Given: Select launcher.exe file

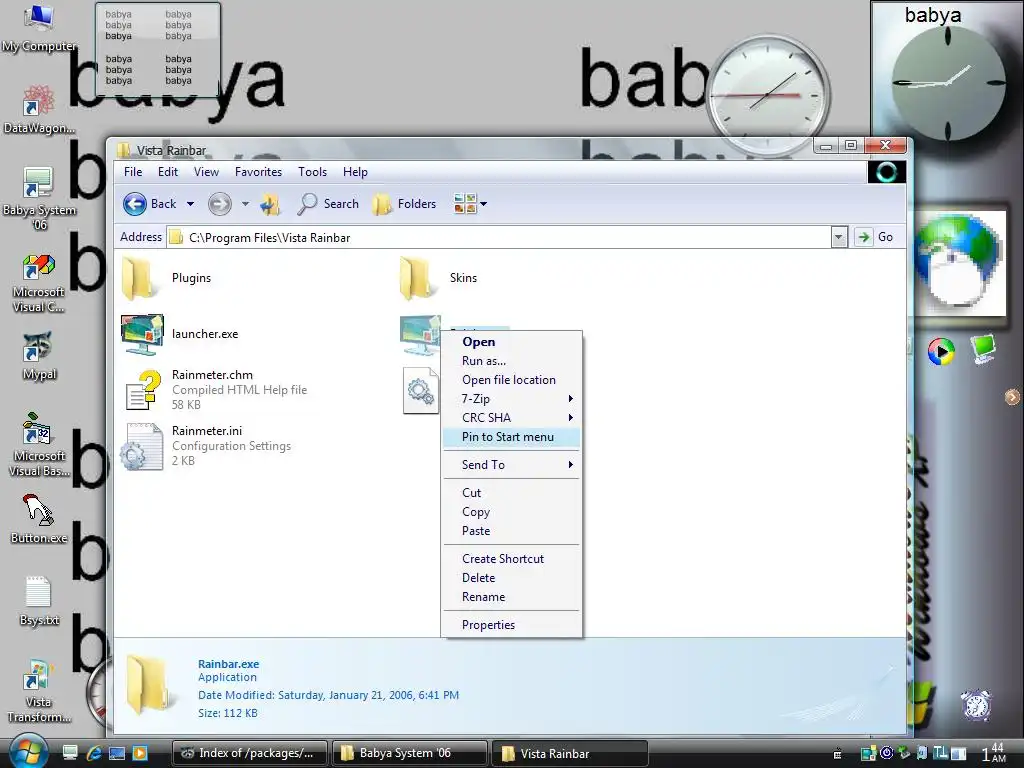Looking at the screenshot, I should [180, 334].
